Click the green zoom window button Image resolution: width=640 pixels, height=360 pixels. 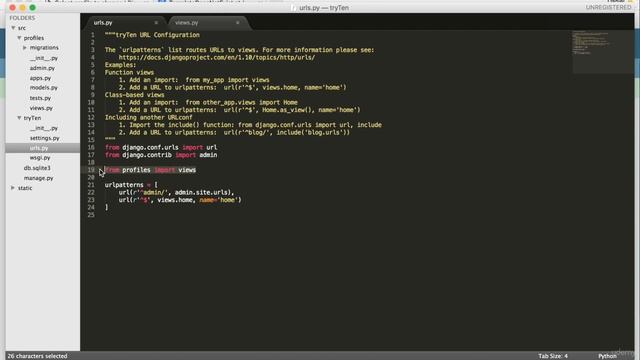click(33, 7)
